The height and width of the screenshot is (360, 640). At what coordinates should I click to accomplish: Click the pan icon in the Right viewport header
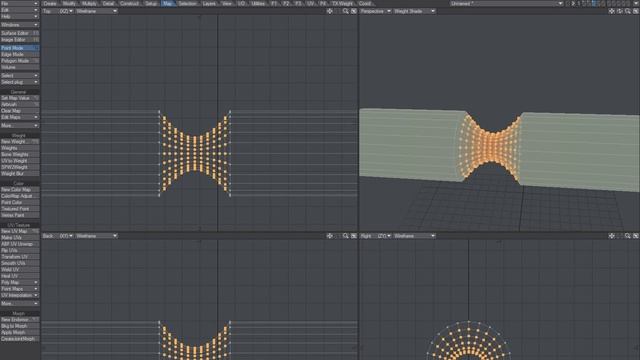611,236
